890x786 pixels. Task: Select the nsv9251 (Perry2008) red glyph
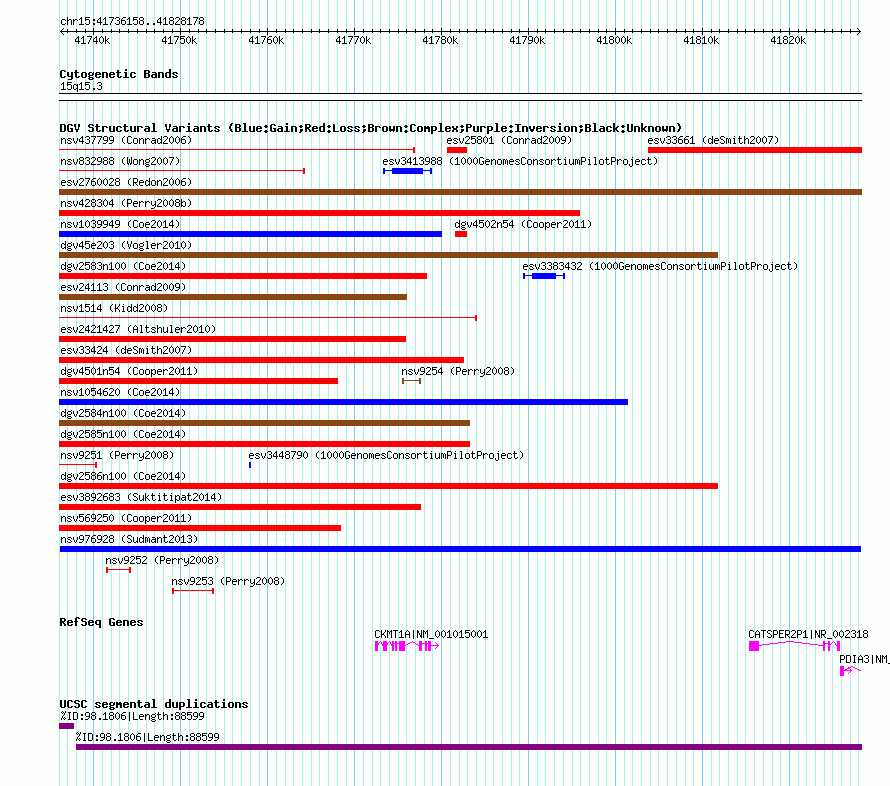[78, 465]
